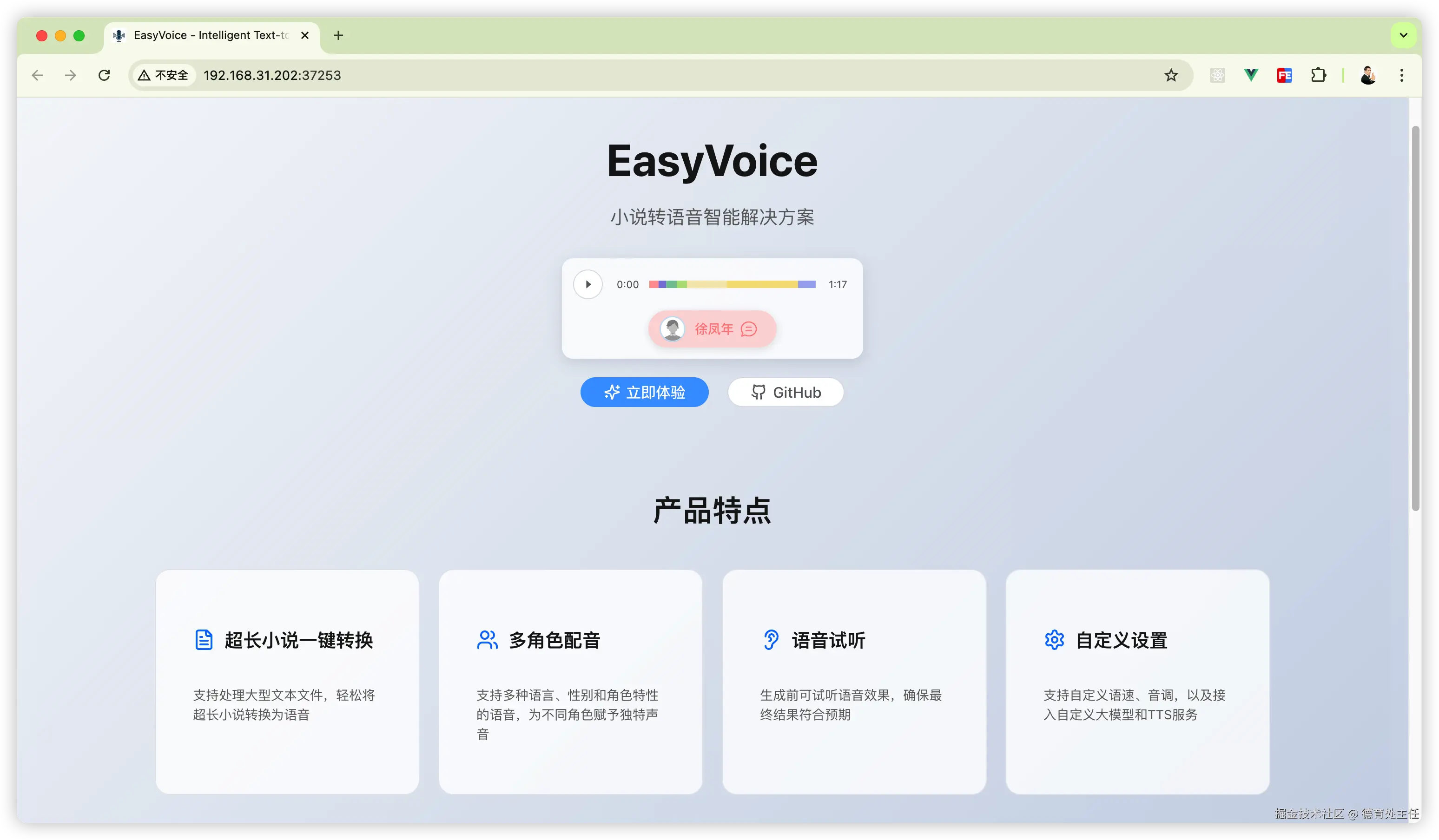Click the users icon for 多角色配音
The width and height of the screenshot is (1439, 840).
click(487, 640)
